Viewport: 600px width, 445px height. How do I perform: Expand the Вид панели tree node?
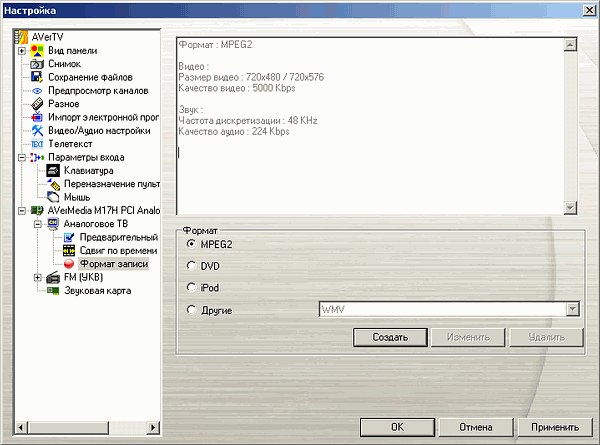pos(22,50)
